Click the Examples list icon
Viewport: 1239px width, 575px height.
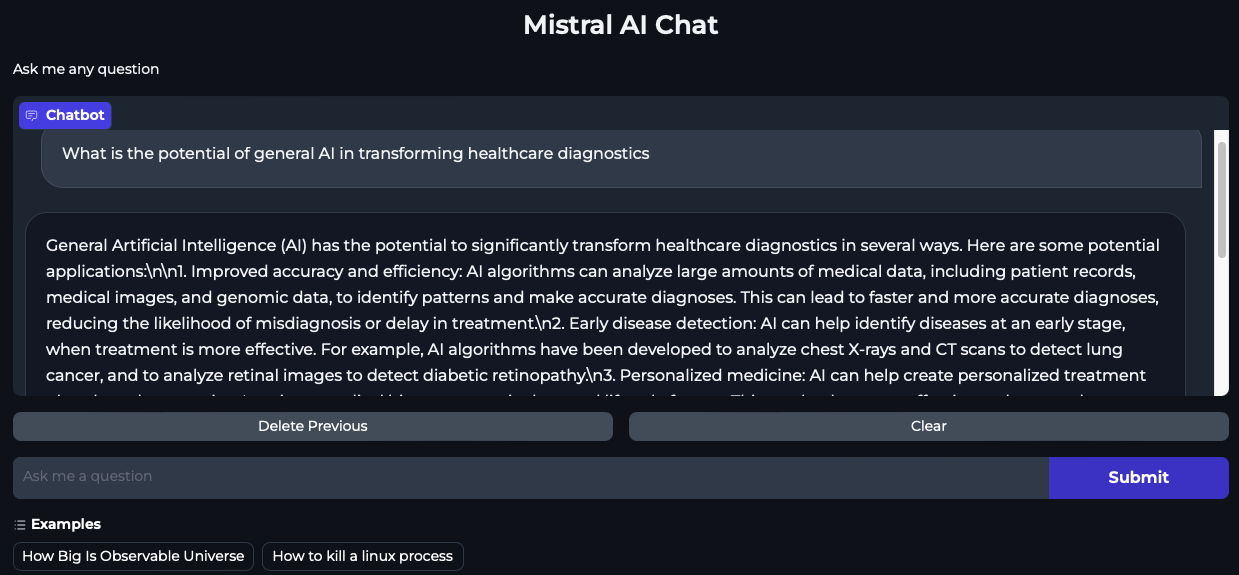[20, 525]
